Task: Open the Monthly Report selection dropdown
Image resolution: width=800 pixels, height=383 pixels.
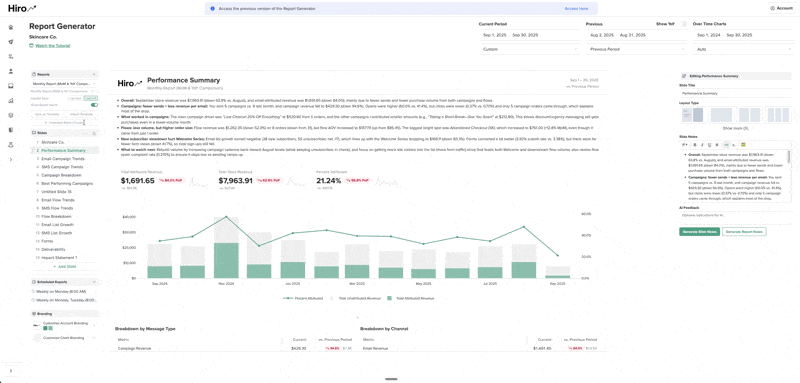Action: point(64,84)
